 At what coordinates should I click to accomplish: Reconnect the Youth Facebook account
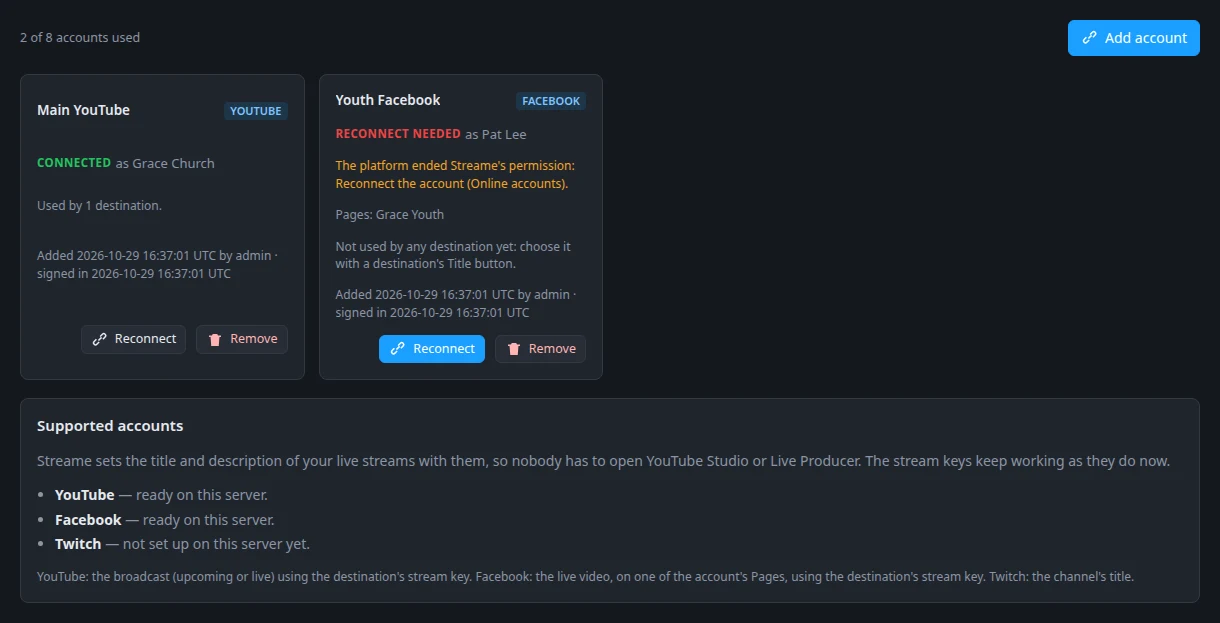pyautogui.click(x=432, y=349)
